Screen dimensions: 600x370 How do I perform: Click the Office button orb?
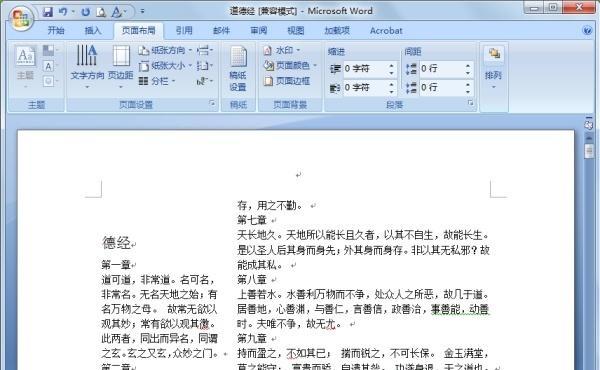click(x=21, y=17)
